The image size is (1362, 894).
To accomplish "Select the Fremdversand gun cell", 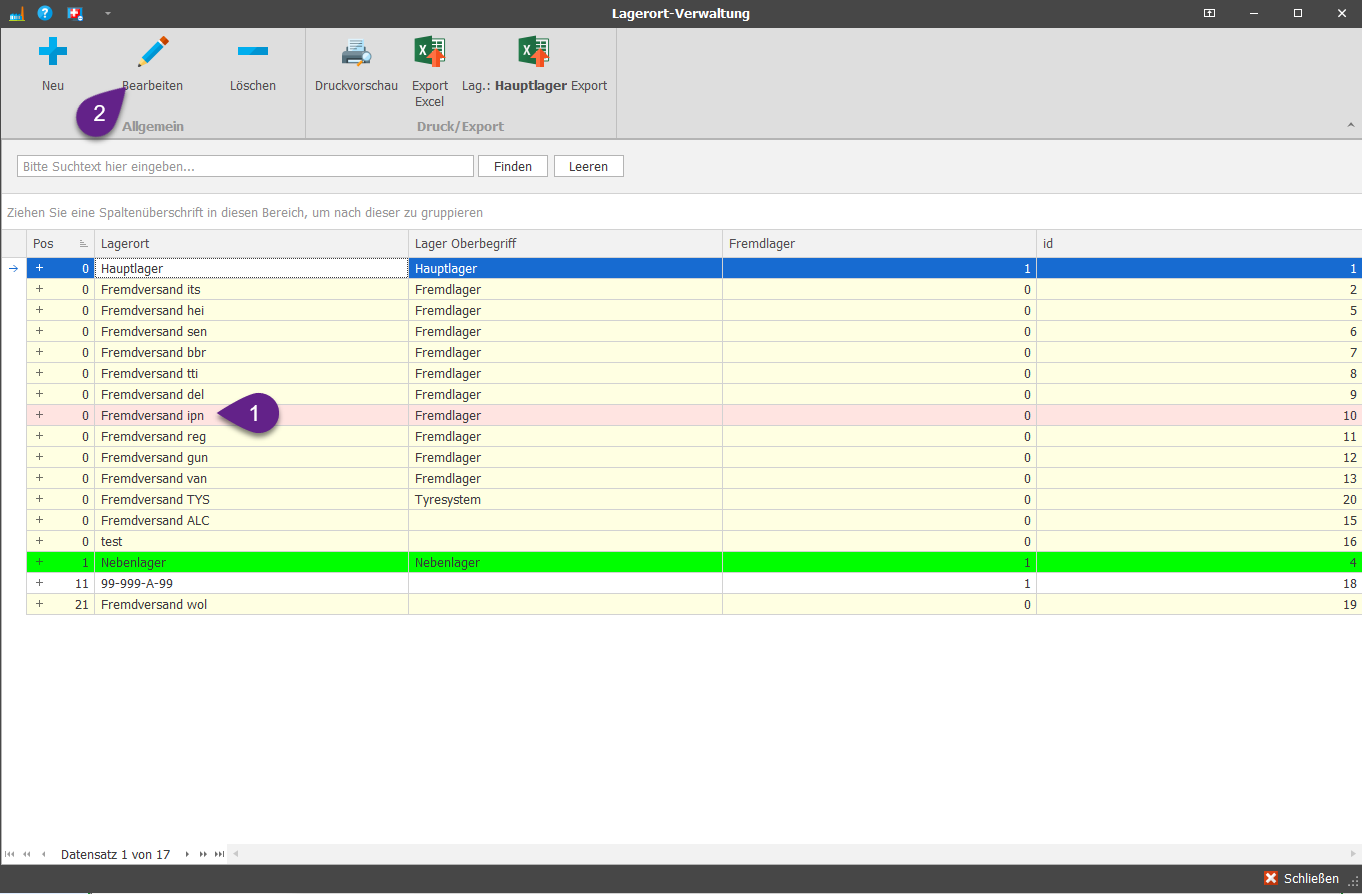I will 251,457.
